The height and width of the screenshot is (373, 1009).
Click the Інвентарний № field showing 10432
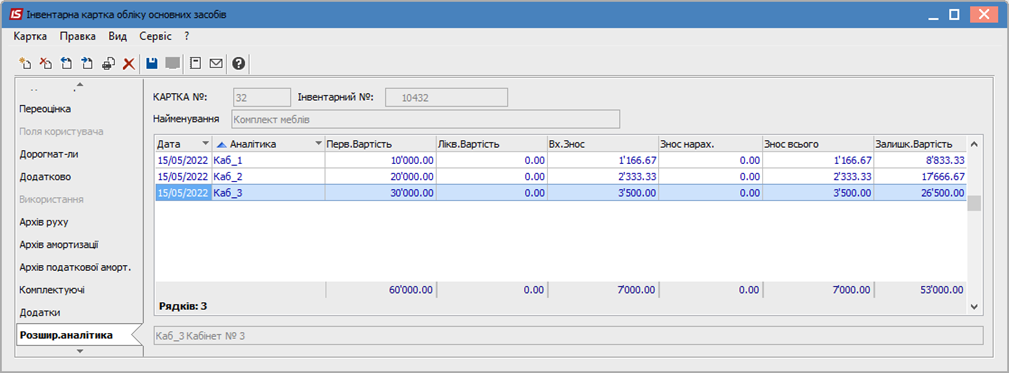(447, 98)
